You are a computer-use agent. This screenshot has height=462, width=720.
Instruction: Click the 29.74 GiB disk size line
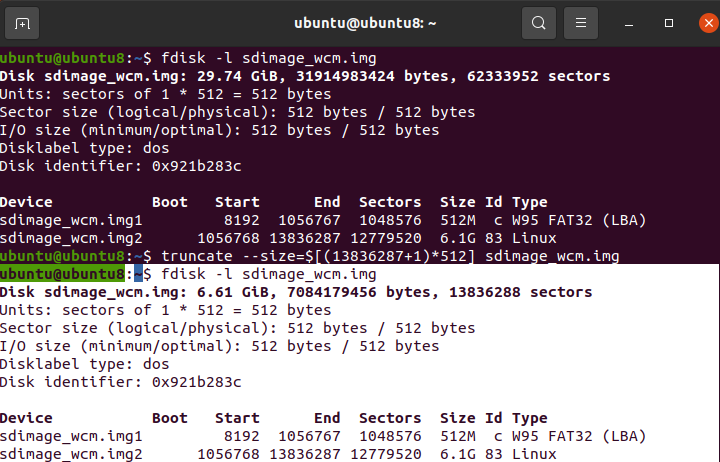pyautogui.click(x=305, y=76)
